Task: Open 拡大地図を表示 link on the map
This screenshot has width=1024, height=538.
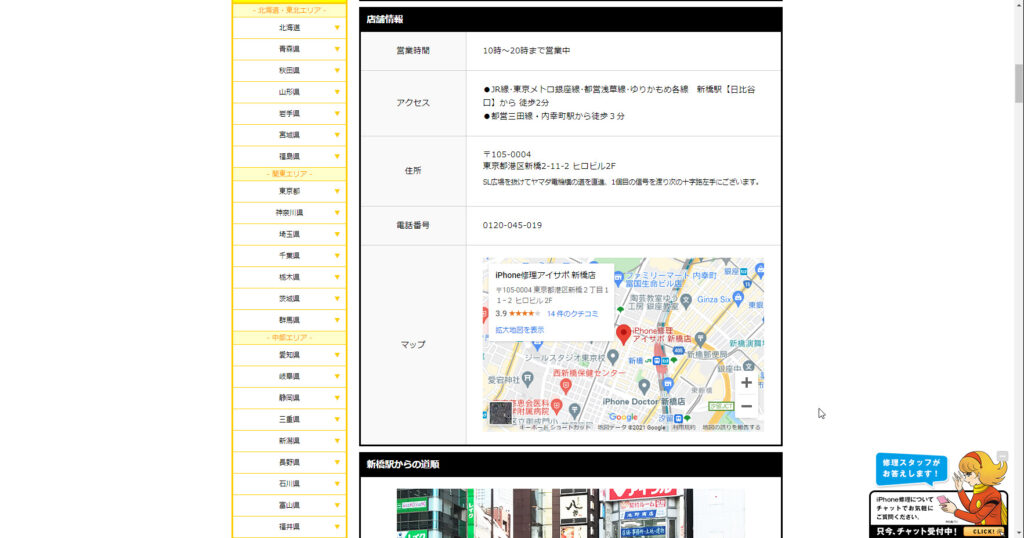Action: 519,330
